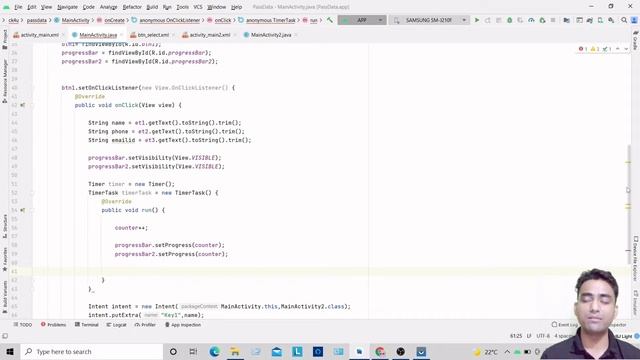Open the Terminal tool window
Image resolution: width=640 pixels, height=360 pixels.
[87, 325]
